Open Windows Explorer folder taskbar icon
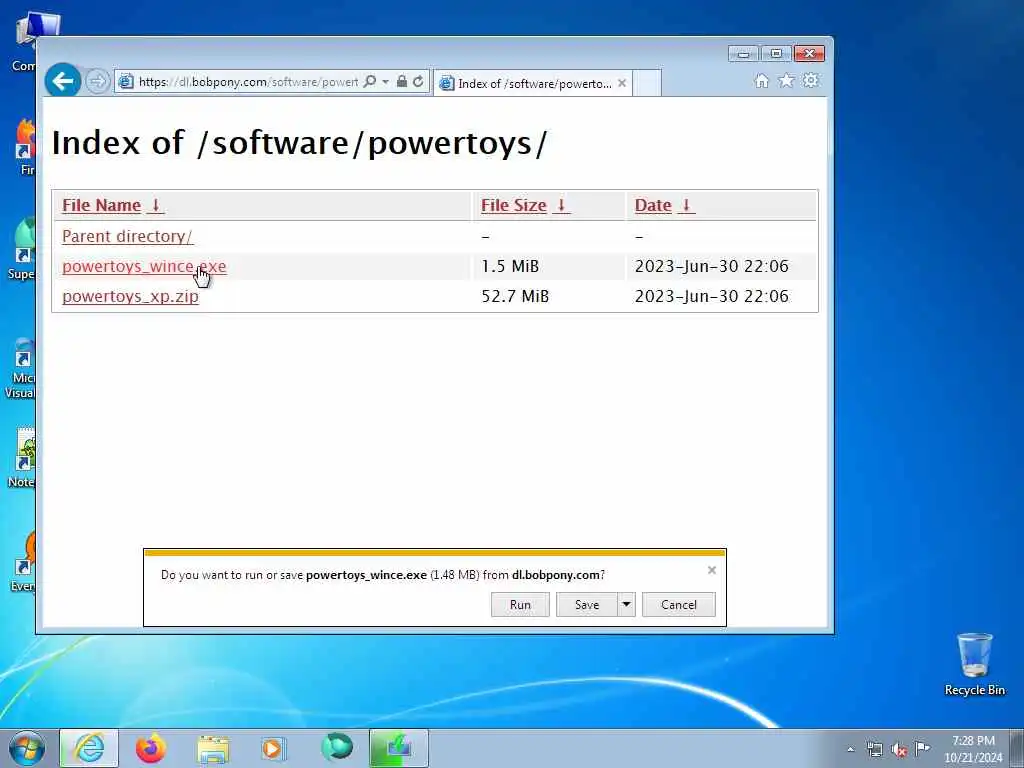Screen dimensions: 1024x768 (x=213, y=750)
